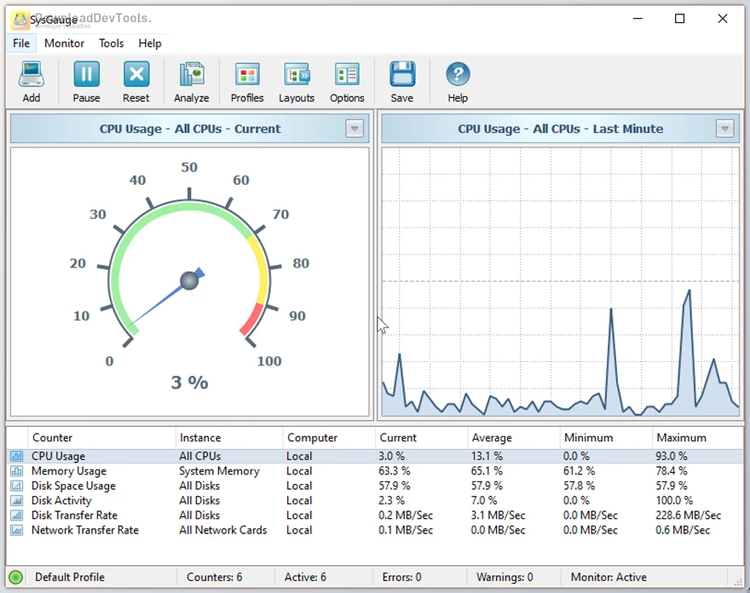Image resolution: width=750 pixels, height=593 pixels.
Task: Open the File menu
Action: 21,44
